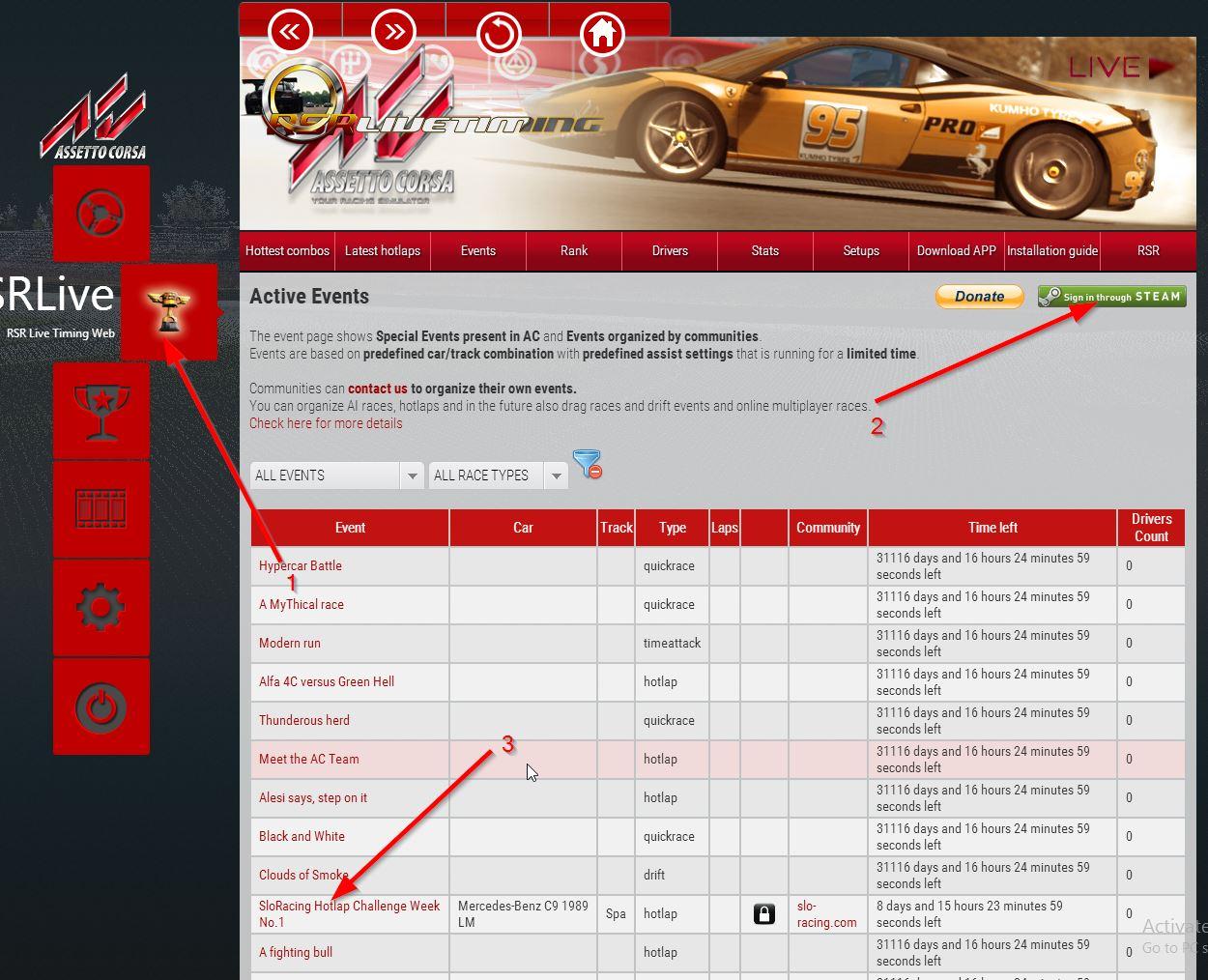Image resolution: width=1208 pixels, height=980 pixels.
Task: Switch to the Events tab
Action: click(x=478, y=251)
